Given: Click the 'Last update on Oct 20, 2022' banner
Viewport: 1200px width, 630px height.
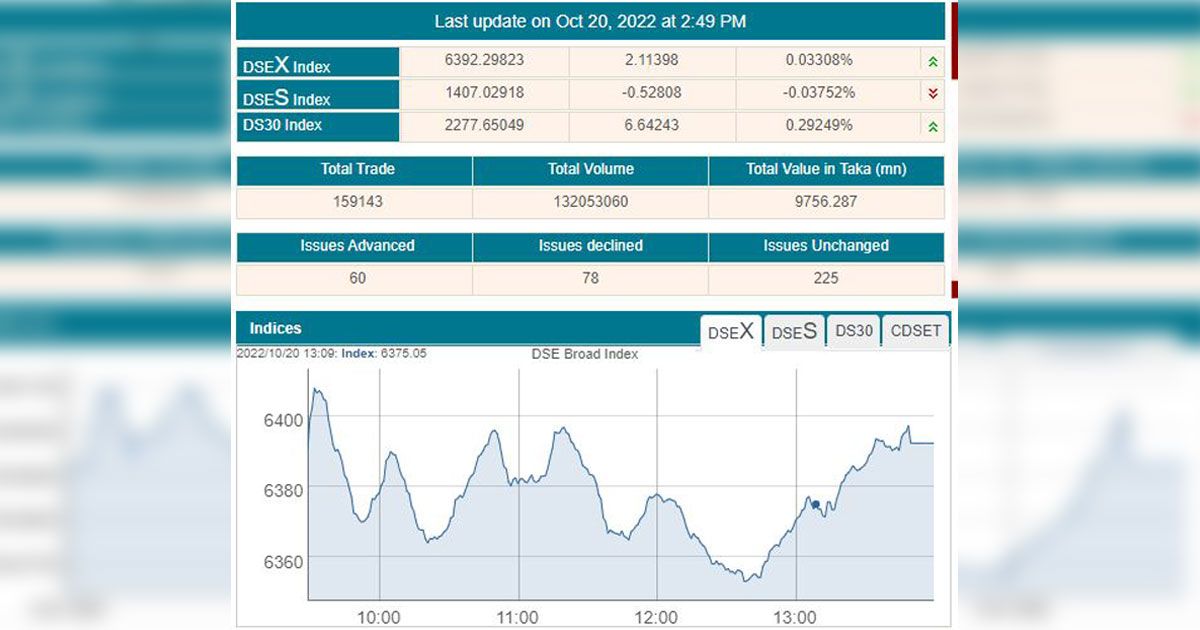Looking at the screenshot, I should point(590,21).
